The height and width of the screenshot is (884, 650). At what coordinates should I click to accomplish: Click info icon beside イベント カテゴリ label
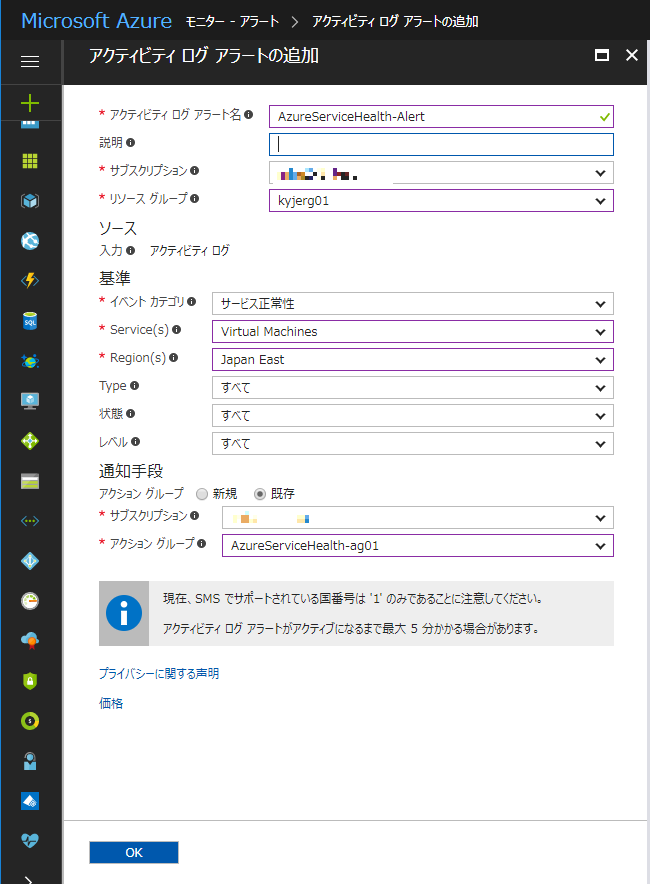coord(192,302)
